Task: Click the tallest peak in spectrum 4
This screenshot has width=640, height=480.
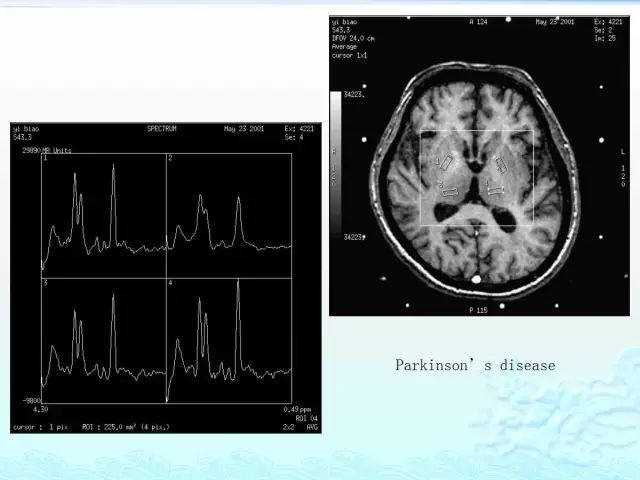Action: (x=238, y=282)
